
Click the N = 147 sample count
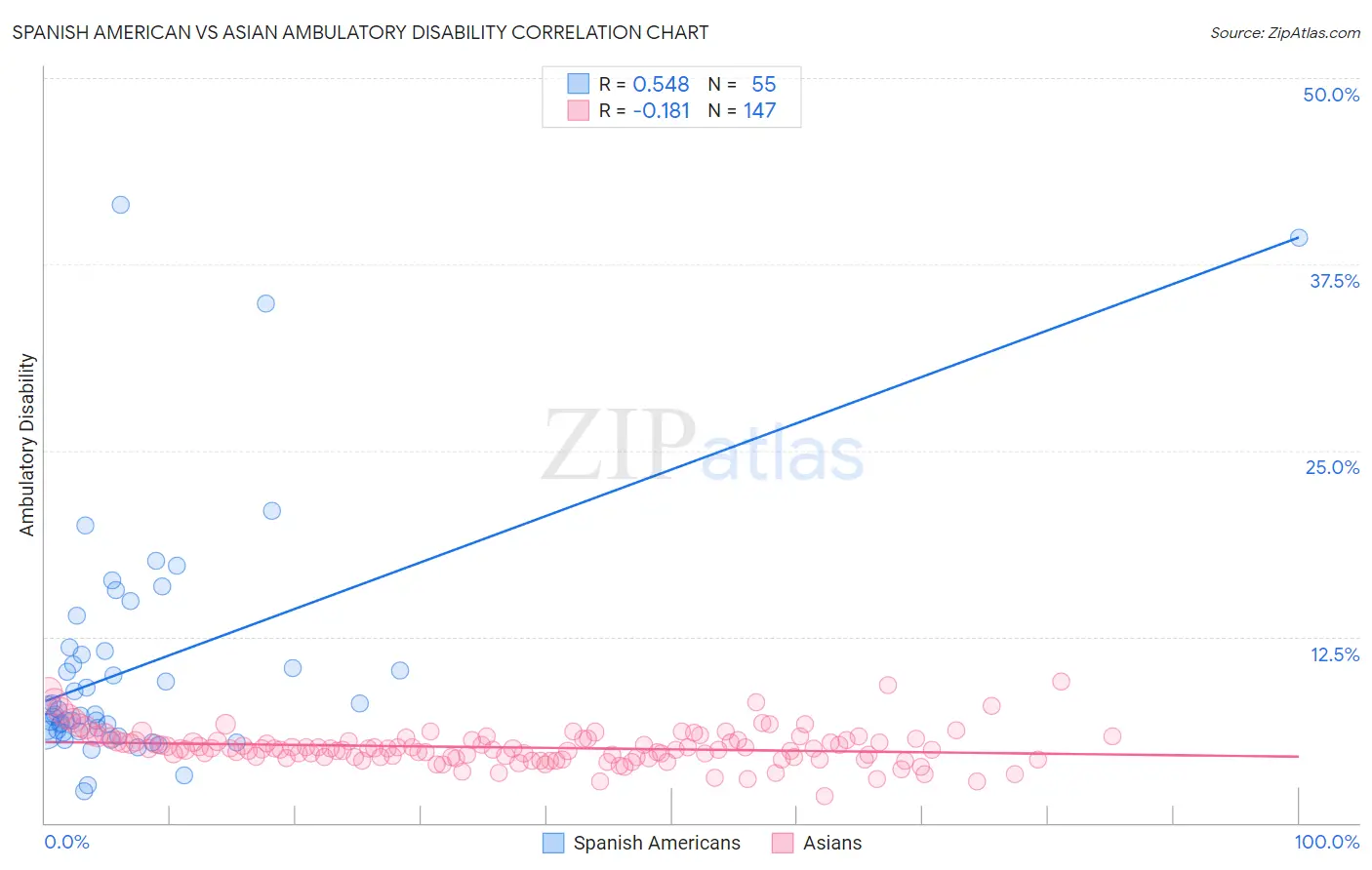point(742,110)
